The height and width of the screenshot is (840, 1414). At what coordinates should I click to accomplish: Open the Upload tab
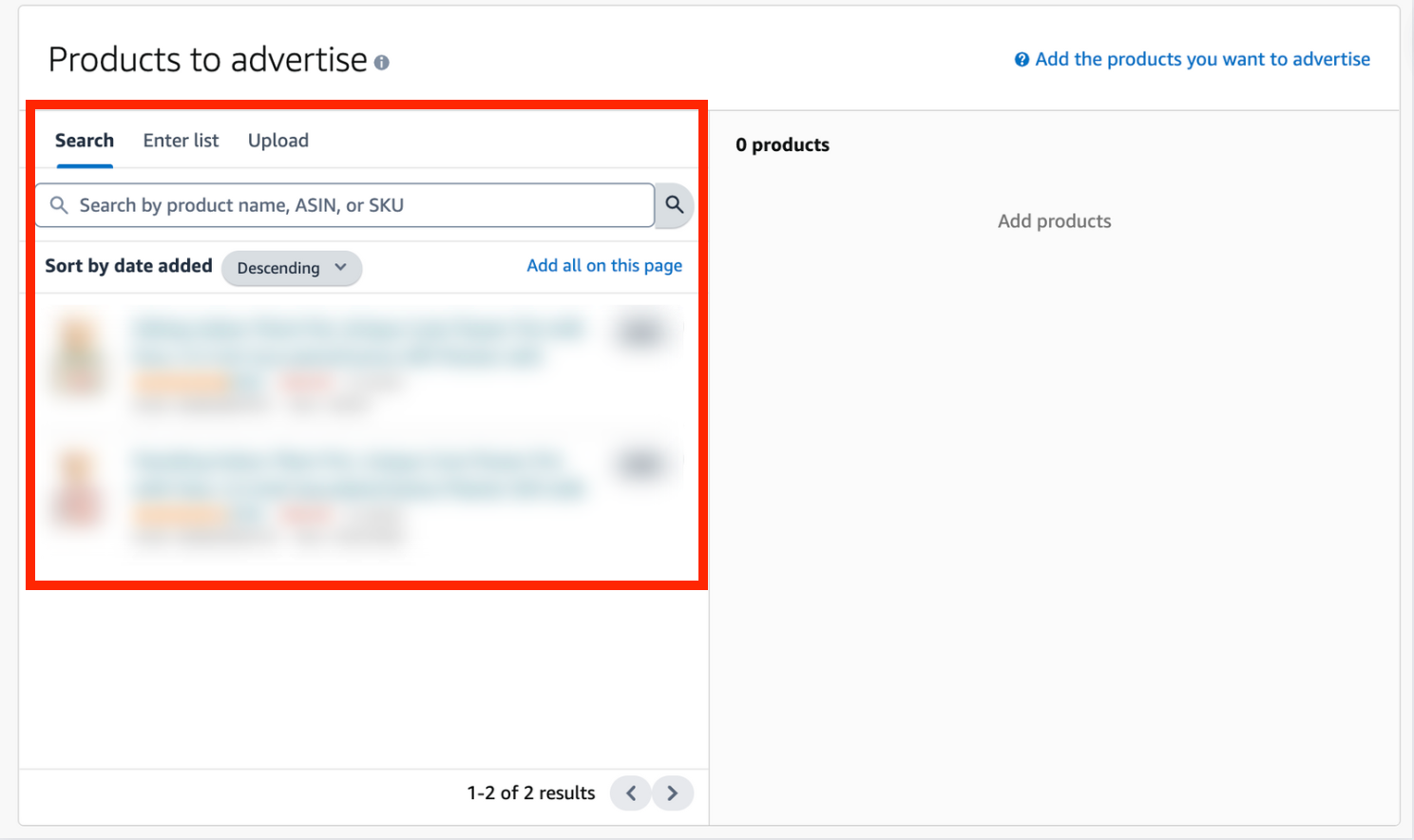pos(277,140)
